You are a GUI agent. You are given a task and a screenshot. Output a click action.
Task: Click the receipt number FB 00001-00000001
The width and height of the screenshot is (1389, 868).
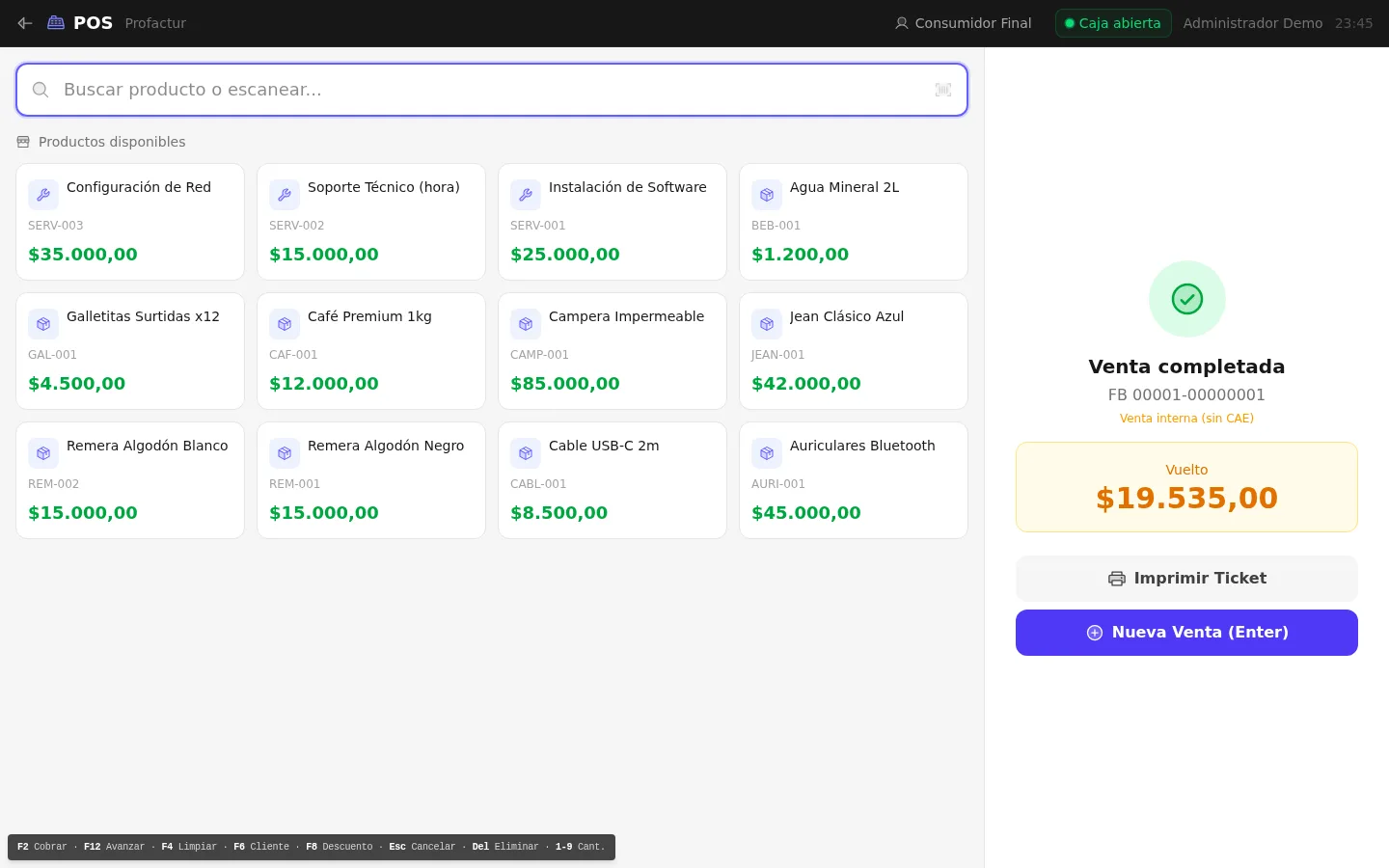1186,394
